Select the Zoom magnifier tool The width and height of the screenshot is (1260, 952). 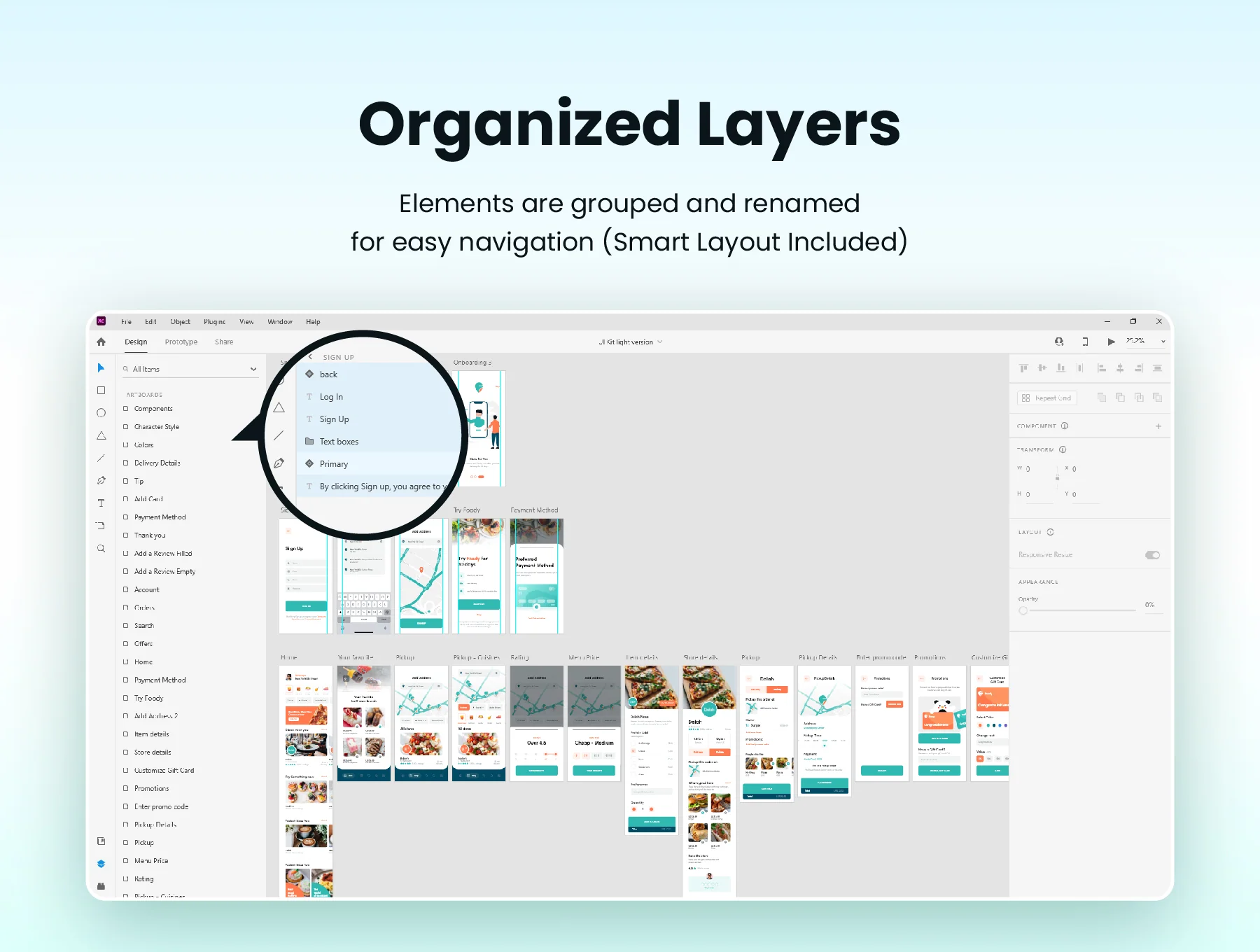click(x=101, y=549)
